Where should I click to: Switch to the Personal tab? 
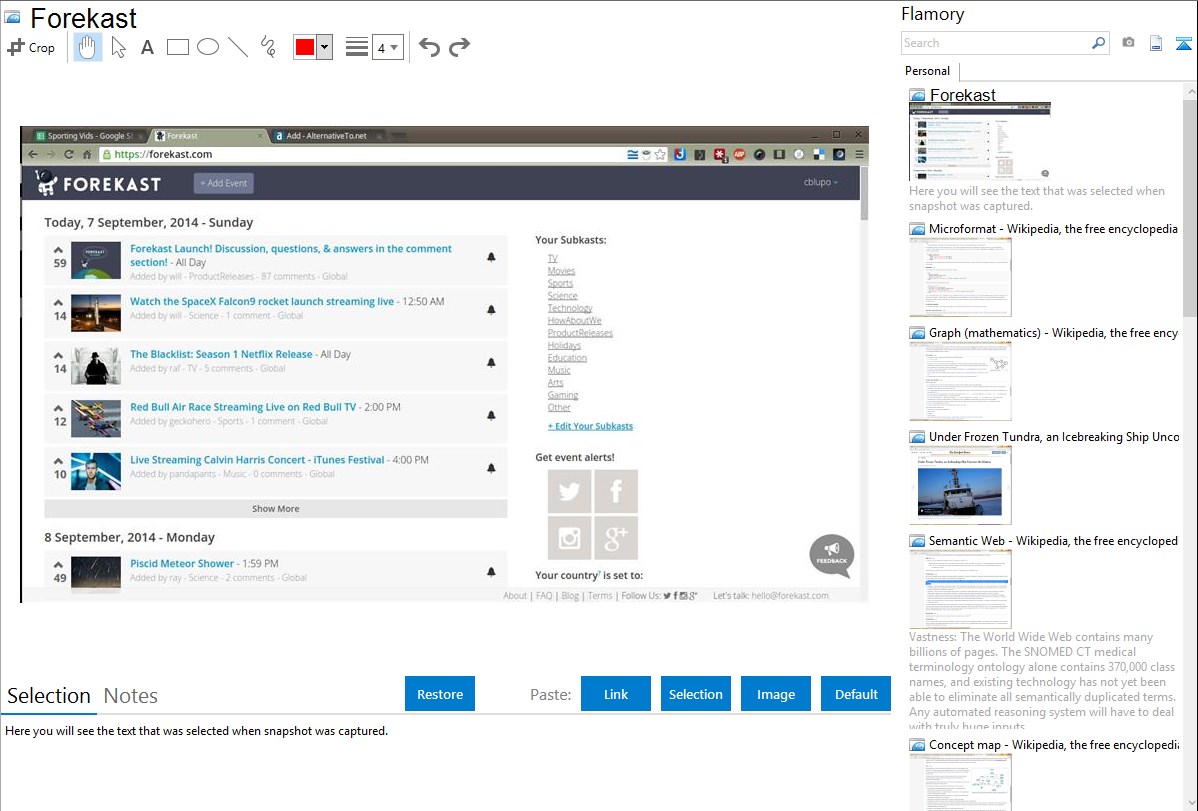click(x=928, y=71)
